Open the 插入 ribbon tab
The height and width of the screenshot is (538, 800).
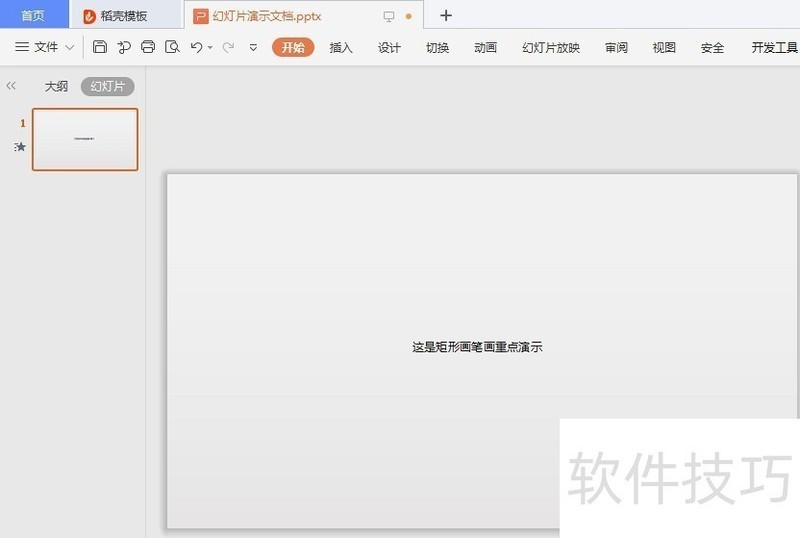(x=341, y=48)
